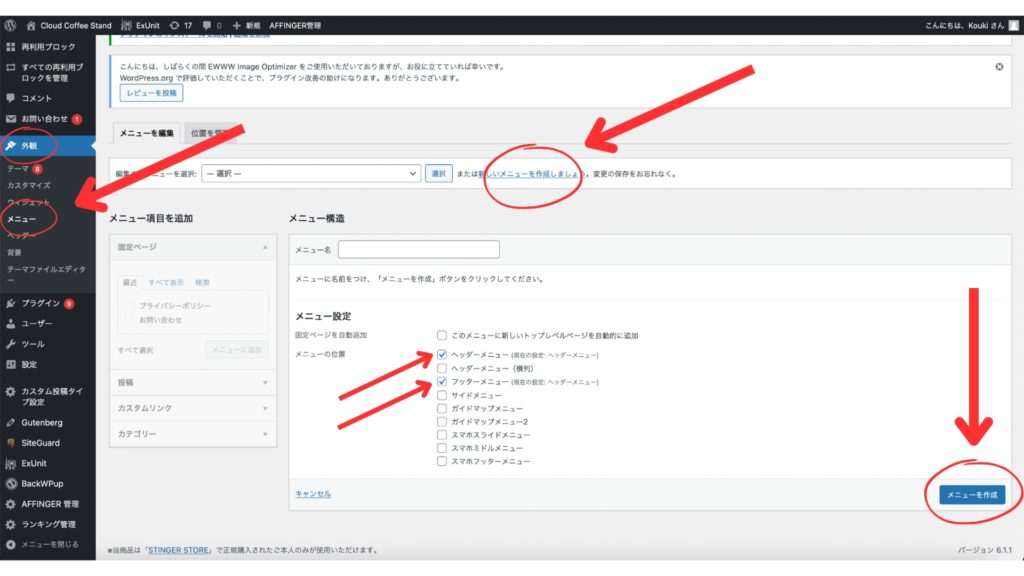This screenshot has width=1024, height=576.
Task: Open BackWPup in the sidebar
Action: click(44, 483)
